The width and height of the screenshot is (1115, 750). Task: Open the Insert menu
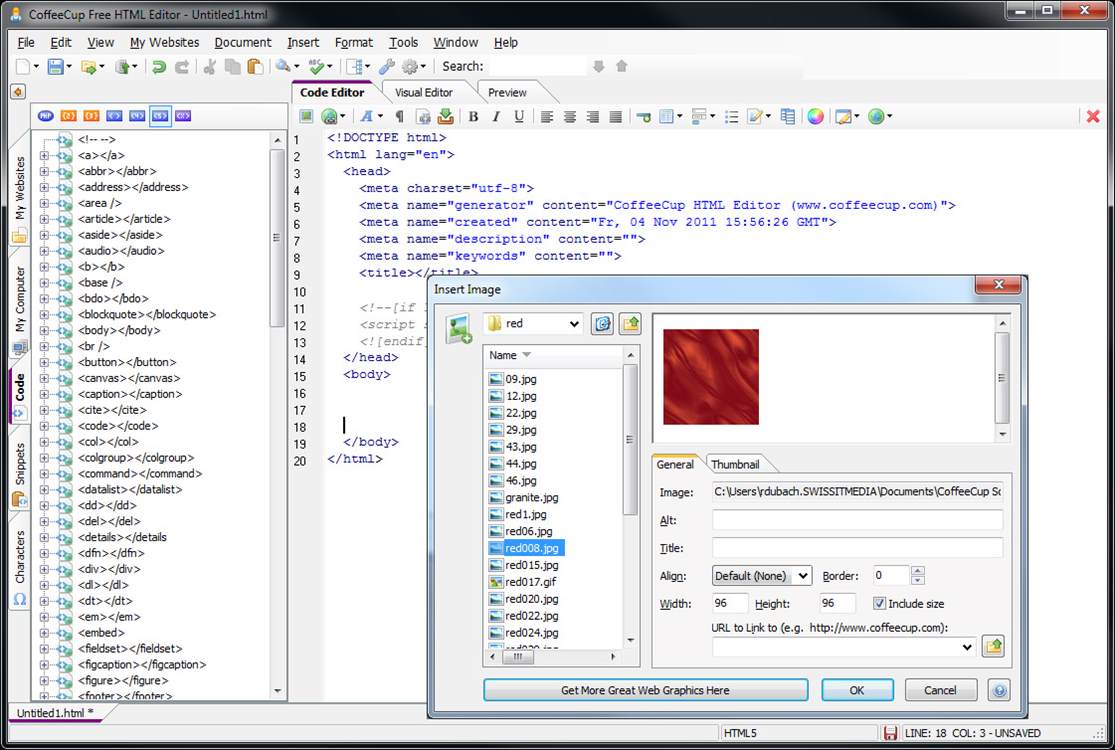click(x=303, y=43)
